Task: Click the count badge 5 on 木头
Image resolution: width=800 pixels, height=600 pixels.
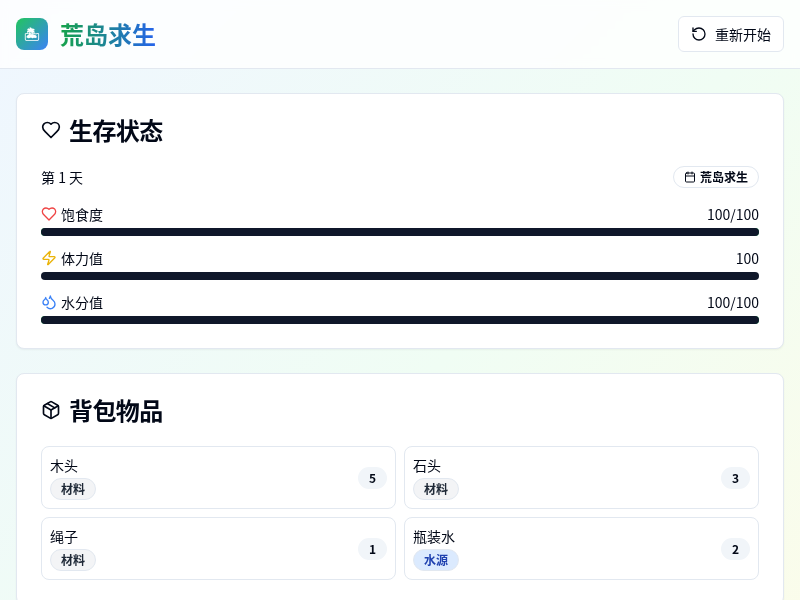Action: point(372,478)
